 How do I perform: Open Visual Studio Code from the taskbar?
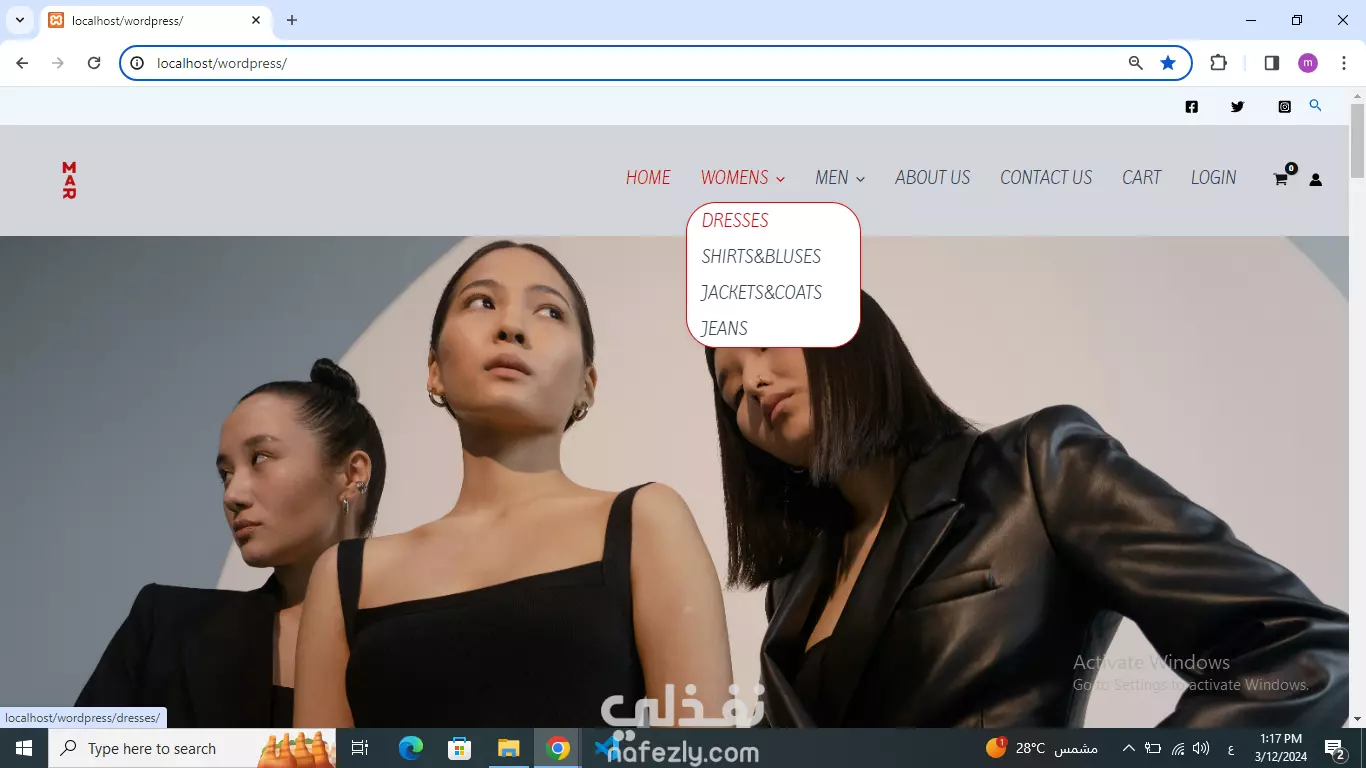(607, 748)
